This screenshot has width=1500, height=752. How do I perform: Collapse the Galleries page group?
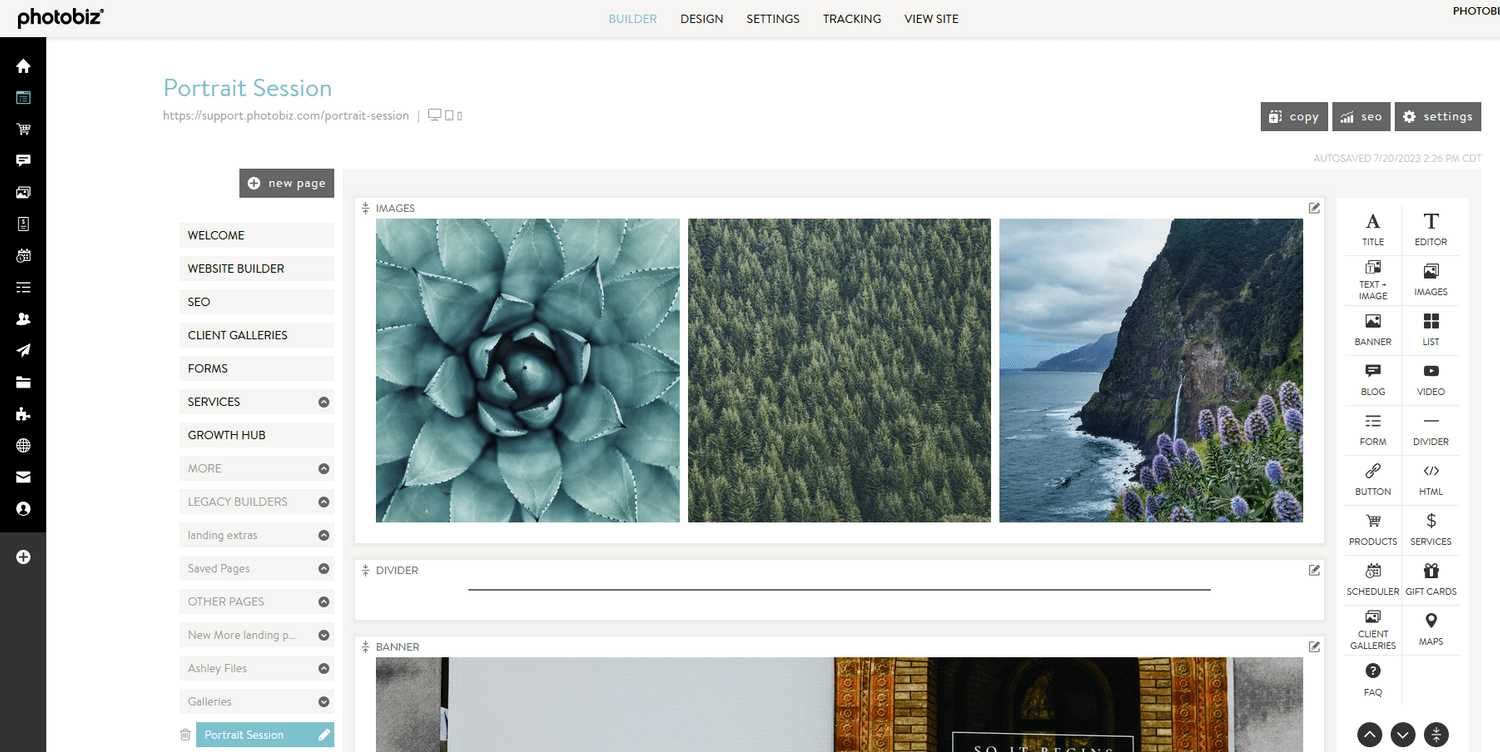(323, 701)
